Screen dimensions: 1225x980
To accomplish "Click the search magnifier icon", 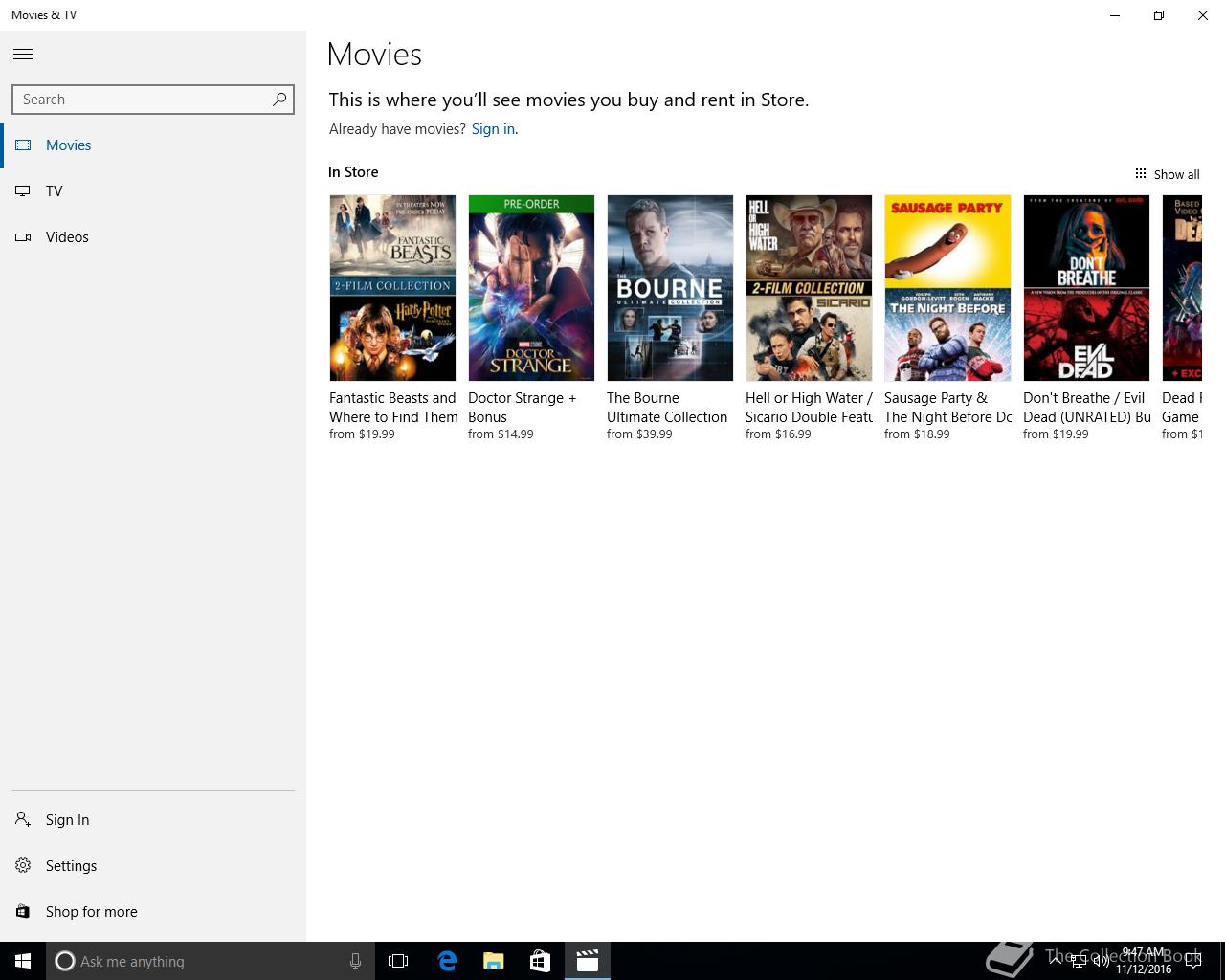I will coord(279,100).
